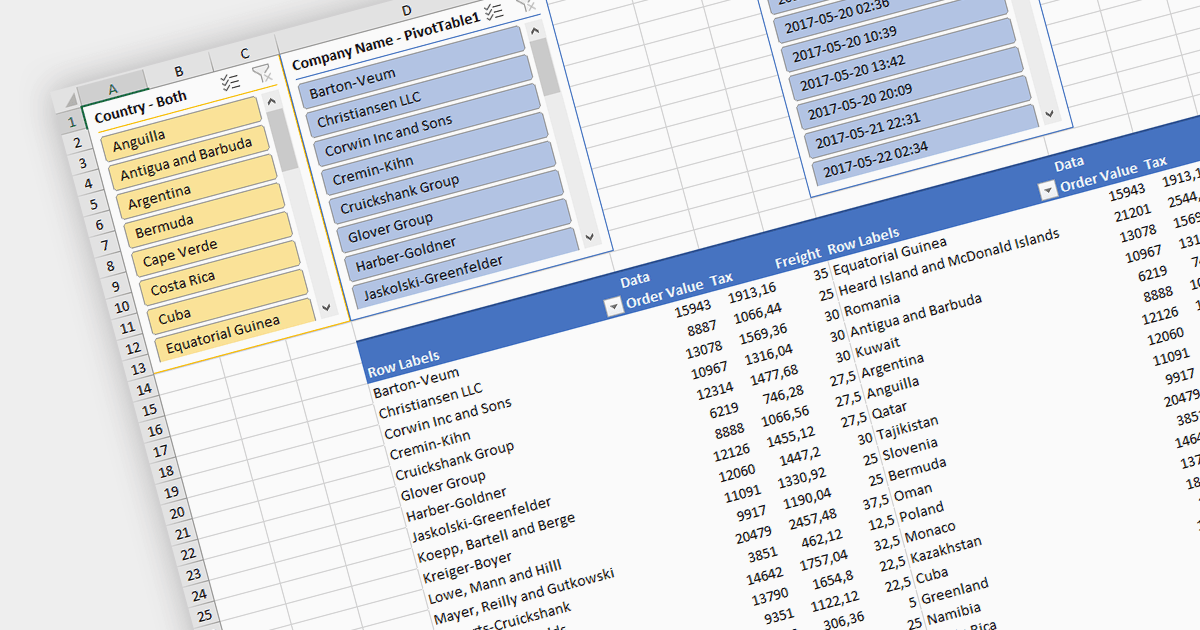Select column C header
The width and height of the screenshot is (1200, 630).
[245, 54]
